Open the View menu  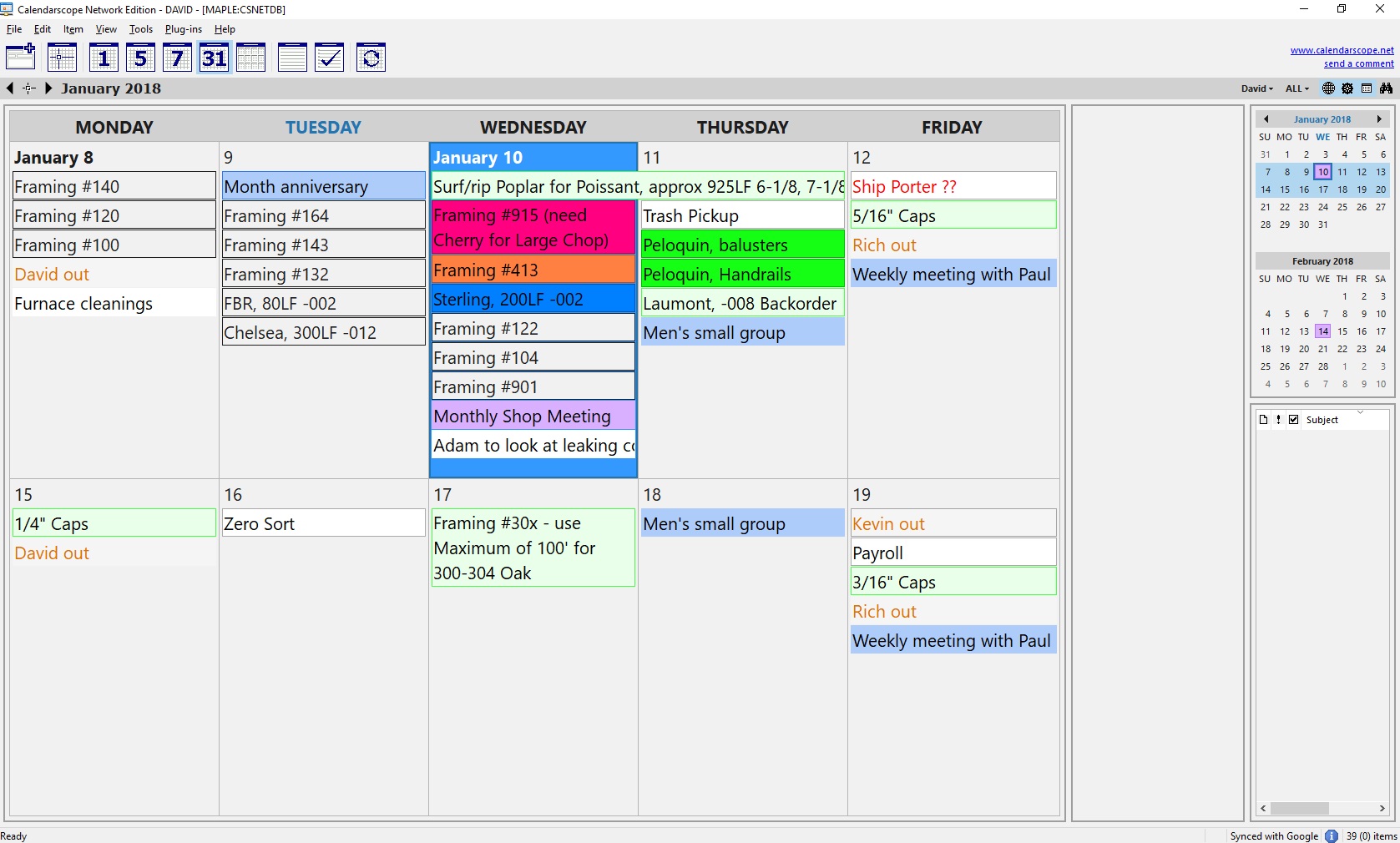[106, 29]
